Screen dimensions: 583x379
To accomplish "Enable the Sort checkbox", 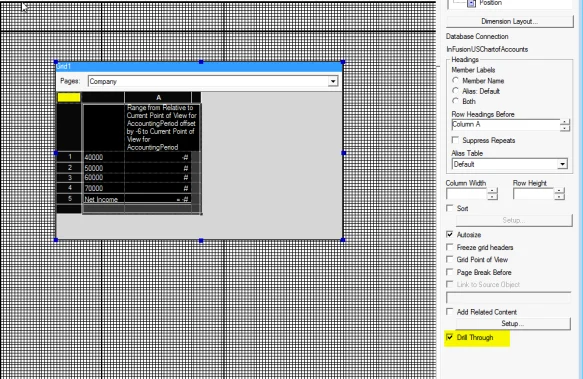I will click(450, 208).
